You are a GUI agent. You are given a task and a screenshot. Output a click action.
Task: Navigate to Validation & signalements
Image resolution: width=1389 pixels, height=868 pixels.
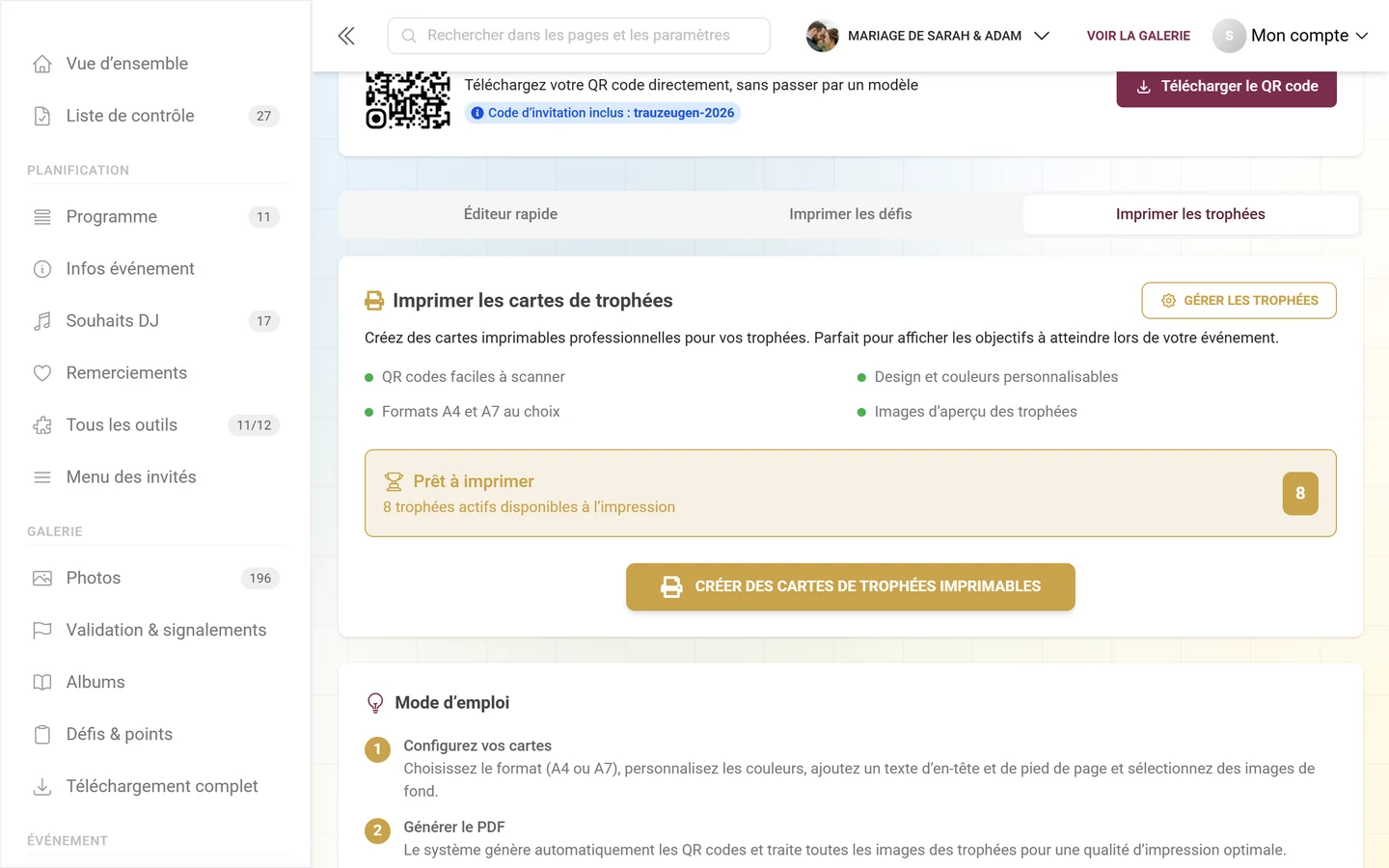(156, 631)
